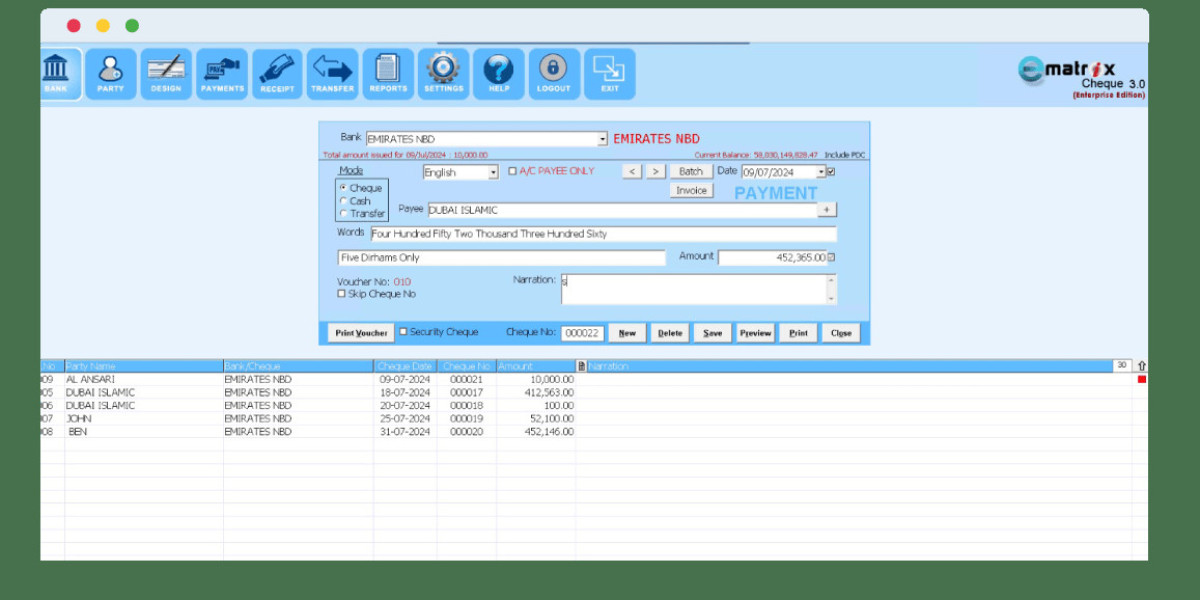Open the Help question mark icon

498,73
